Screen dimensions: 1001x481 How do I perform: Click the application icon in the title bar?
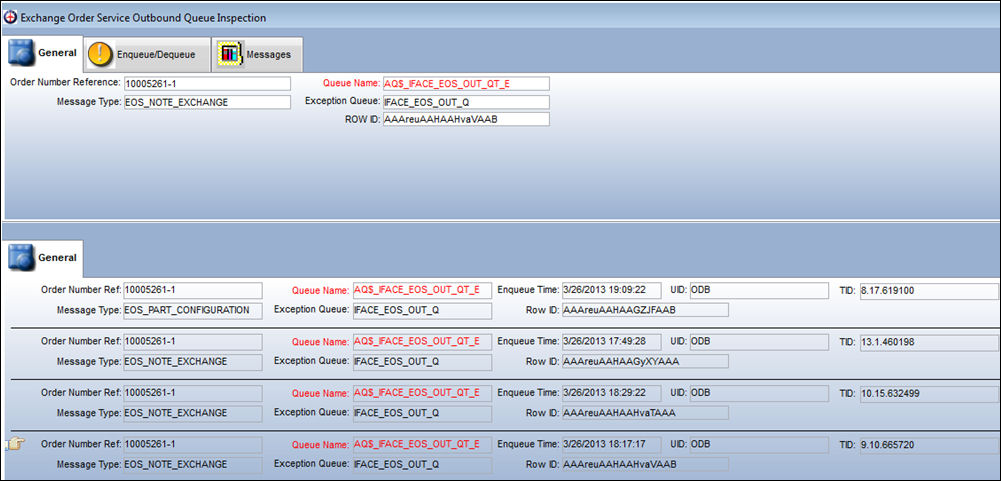point(10,18)
